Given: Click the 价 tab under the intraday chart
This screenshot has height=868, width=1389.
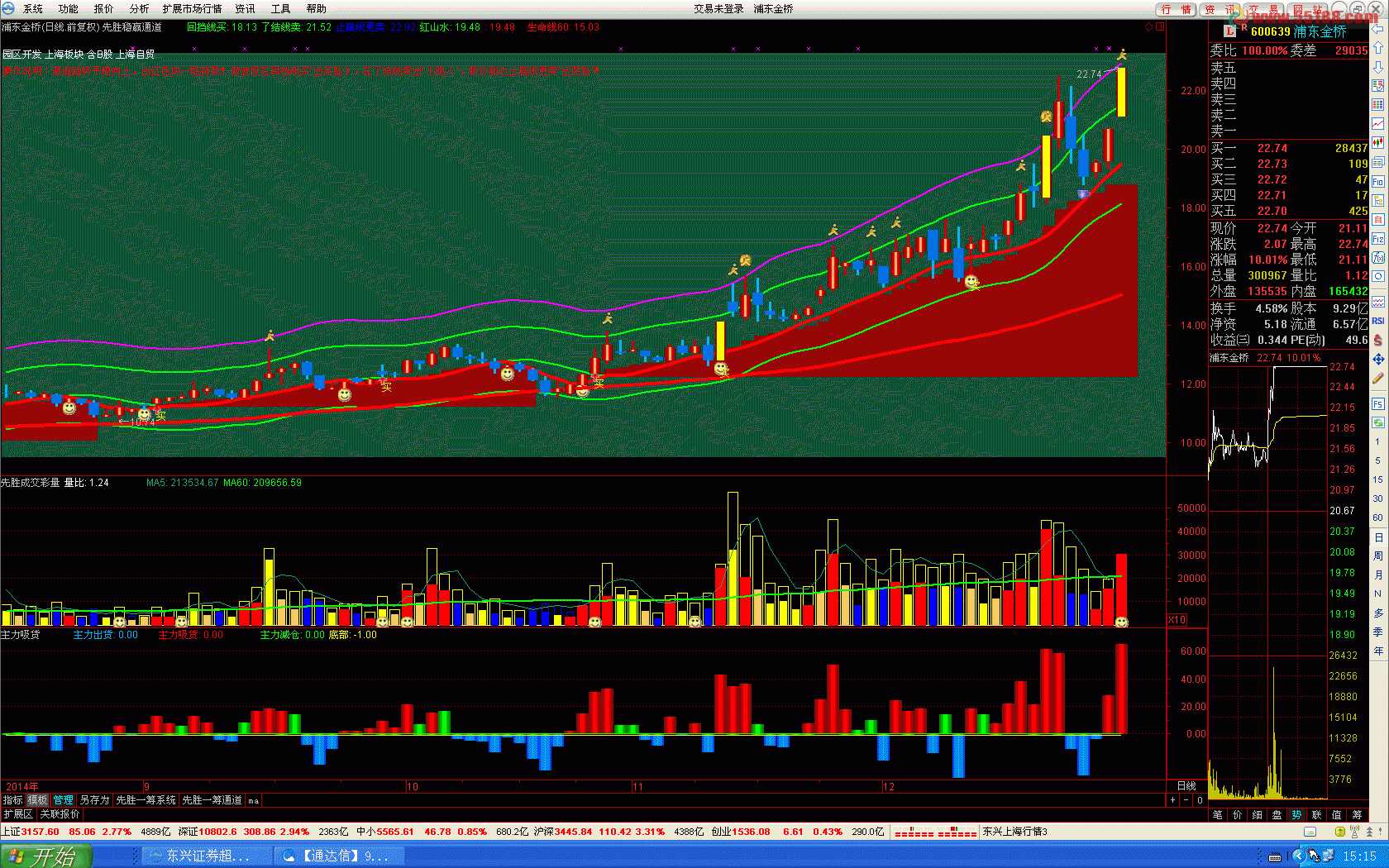Looking at the screenshot, I should click(1238, 815).
